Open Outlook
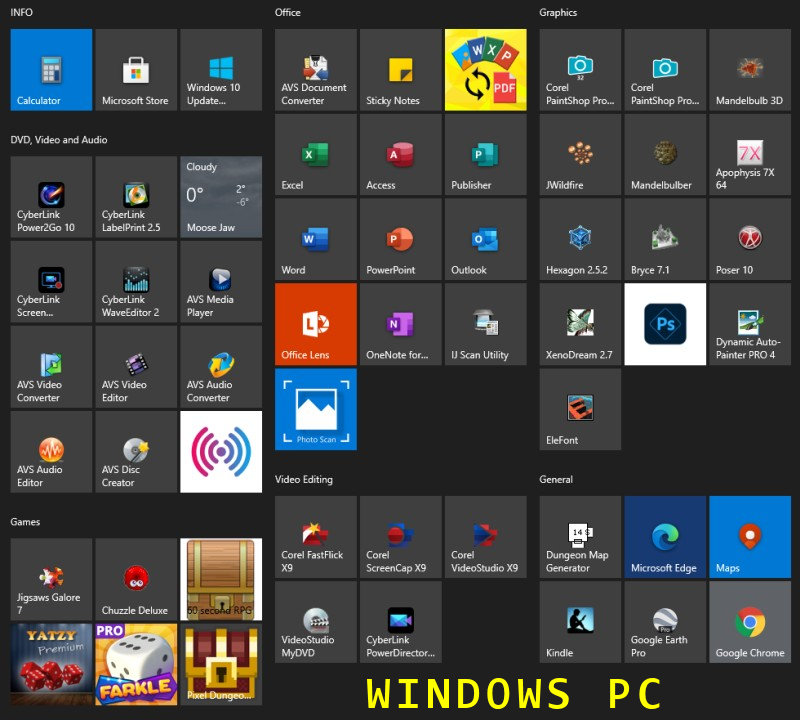 486,239
